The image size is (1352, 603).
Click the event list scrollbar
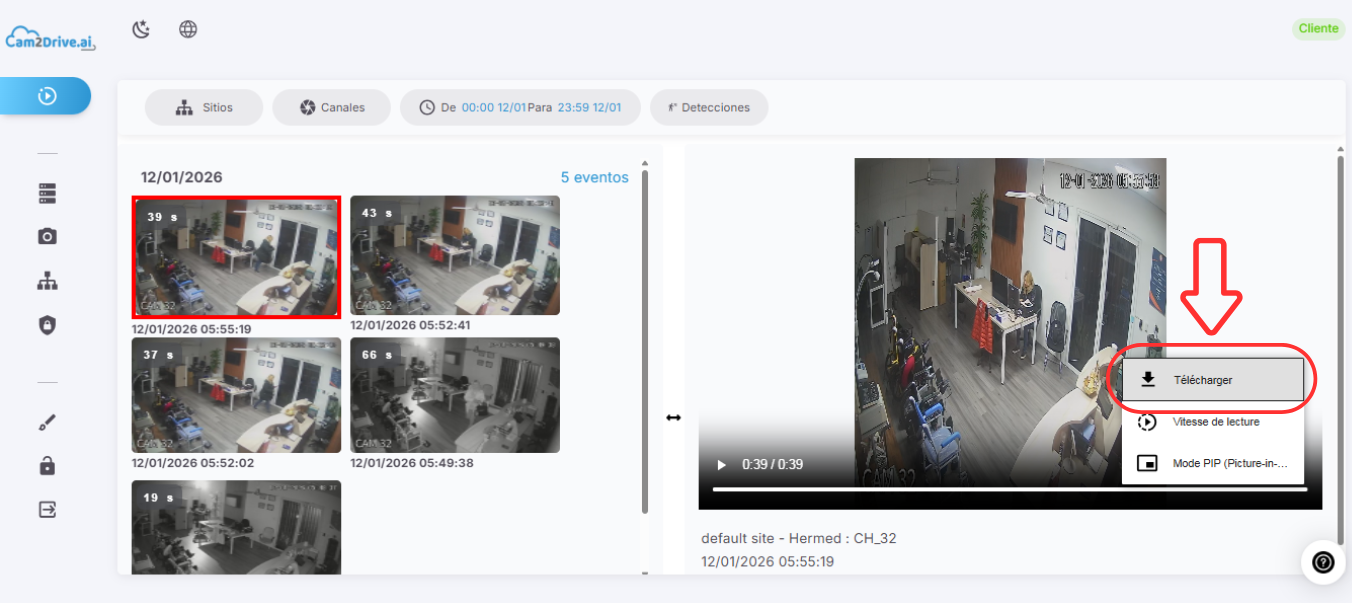[x=645, y=340]
